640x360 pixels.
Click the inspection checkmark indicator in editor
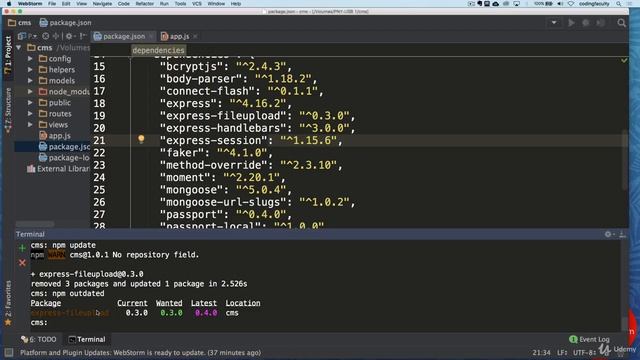click(x=624, y=60)
